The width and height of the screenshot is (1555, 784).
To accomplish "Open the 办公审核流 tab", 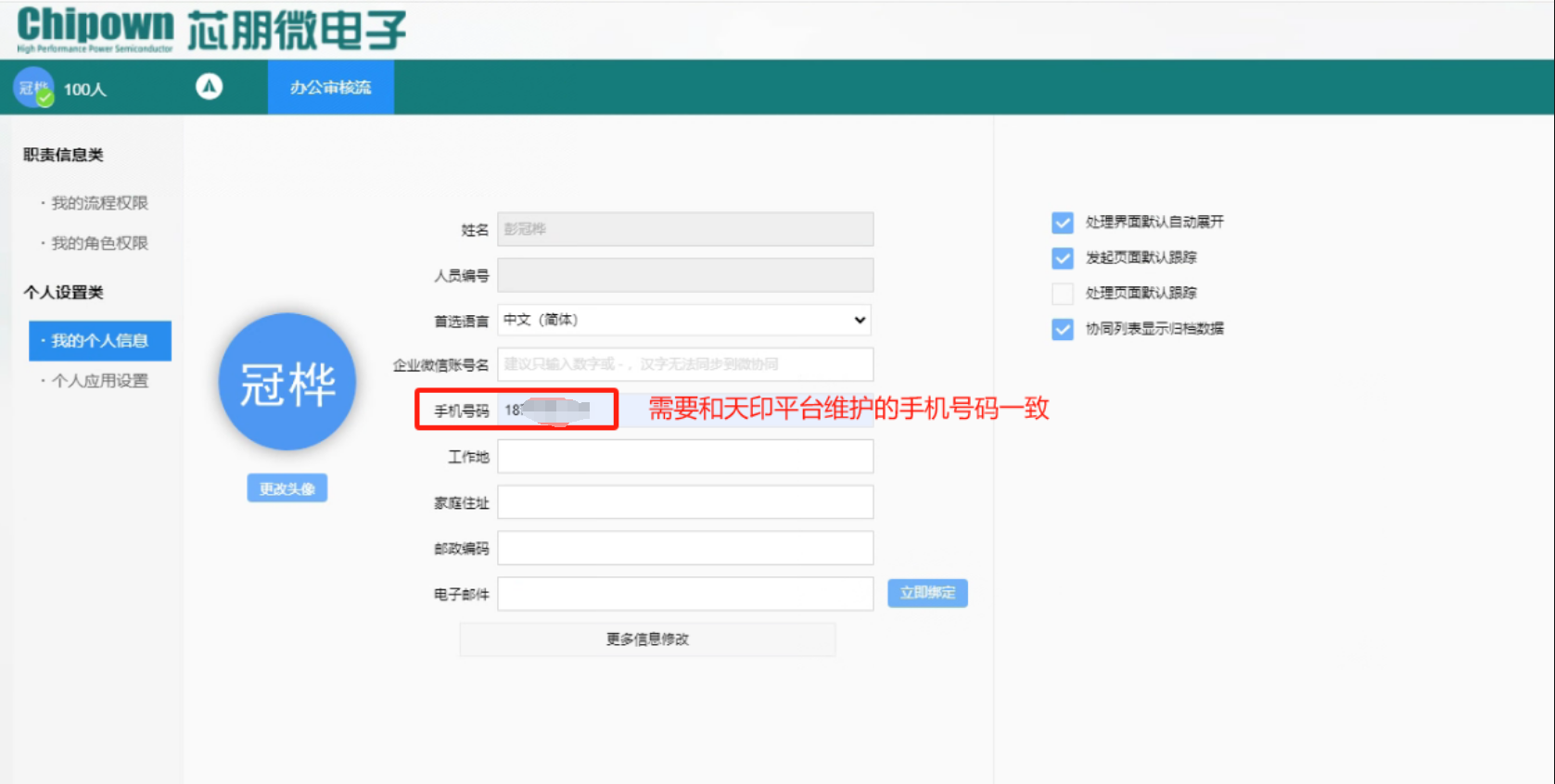I will [330, 87].
